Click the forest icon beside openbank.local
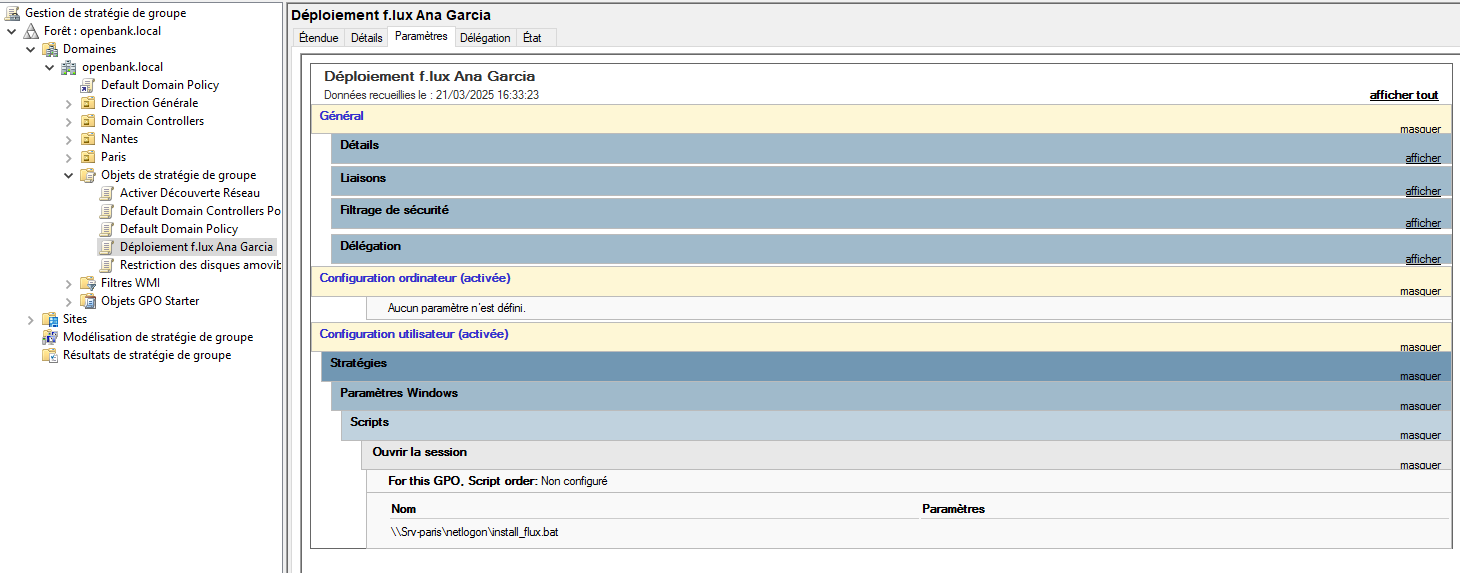This screenshot has width=1460, height=573. (x=31, y=31)
